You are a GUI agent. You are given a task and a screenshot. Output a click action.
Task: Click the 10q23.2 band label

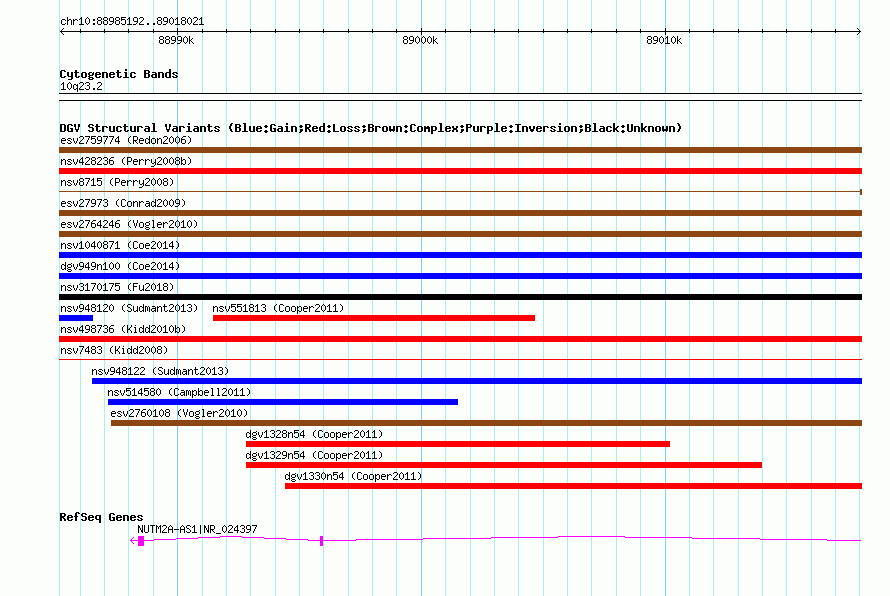(x=81, y=86)
